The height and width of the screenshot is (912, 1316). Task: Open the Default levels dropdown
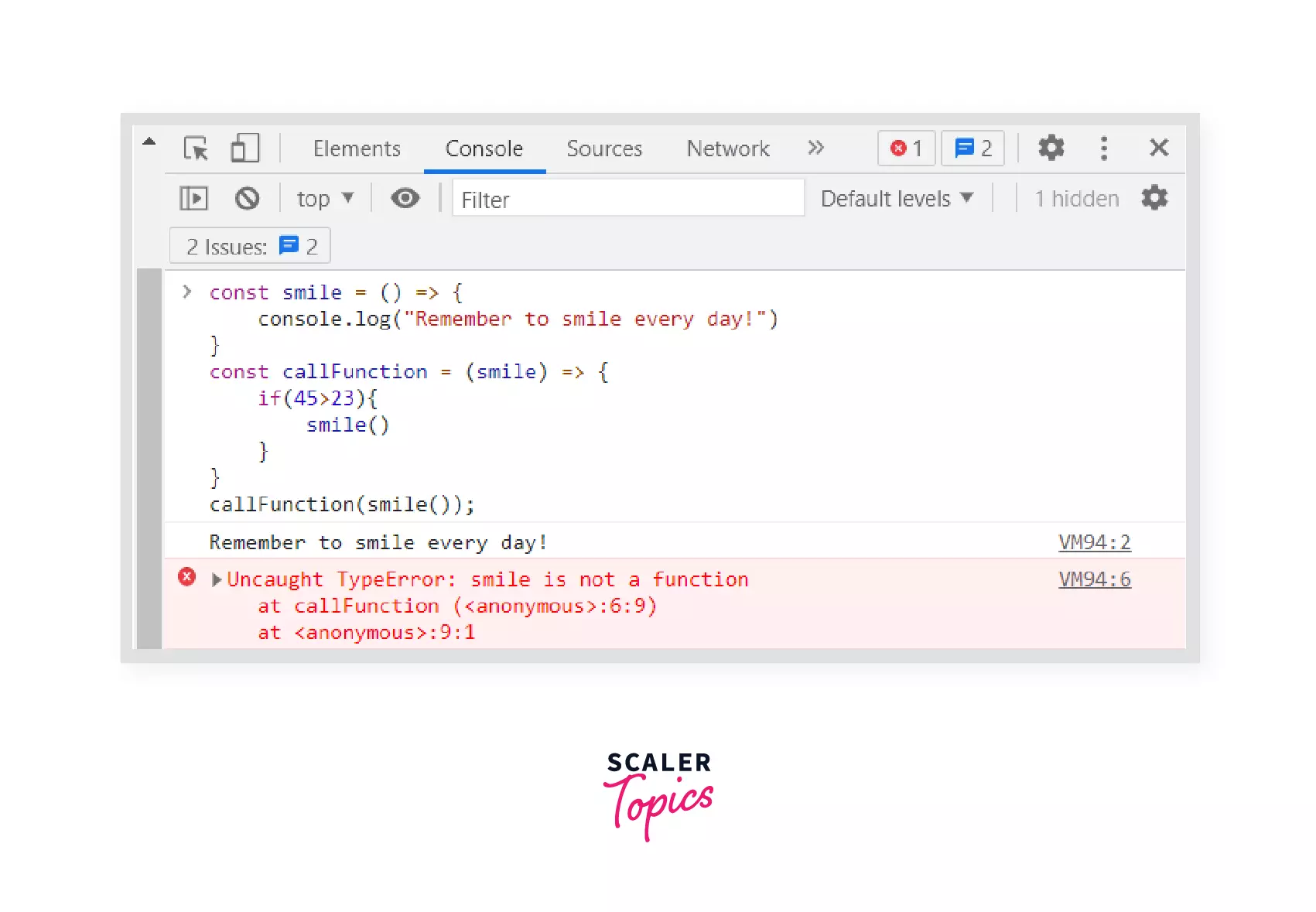pos(896,199)
